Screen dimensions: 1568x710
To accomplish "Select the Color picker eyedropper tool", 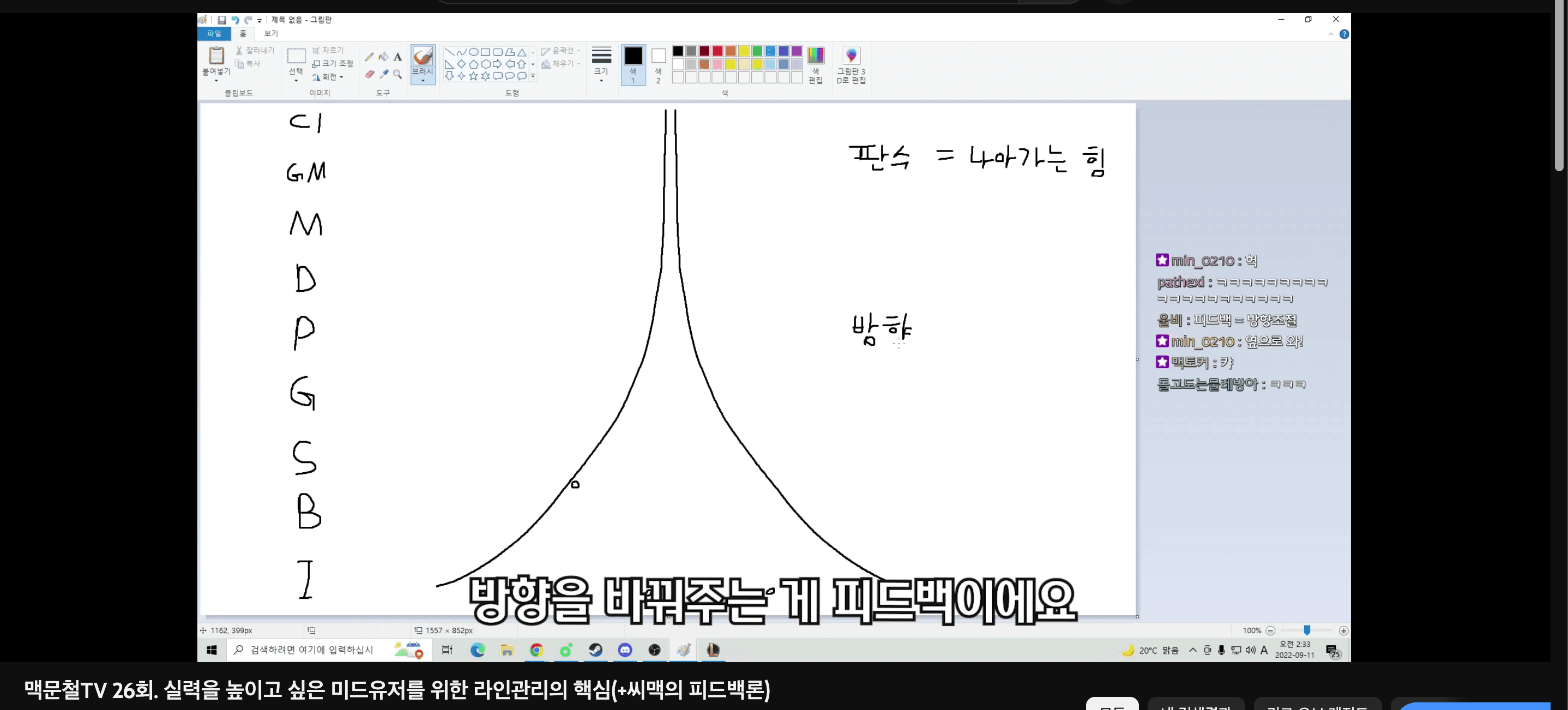I will point(383,74).
